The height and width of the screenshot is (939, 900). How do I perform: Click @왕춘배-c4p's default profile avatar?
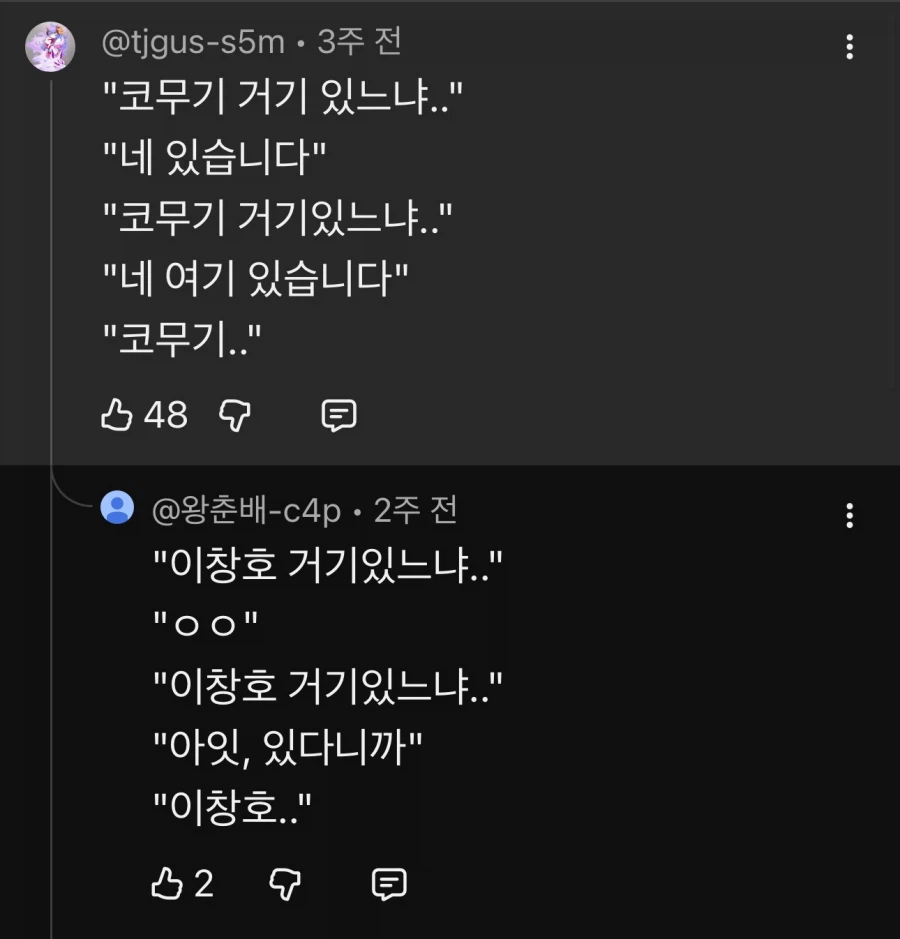click(117, 508)
